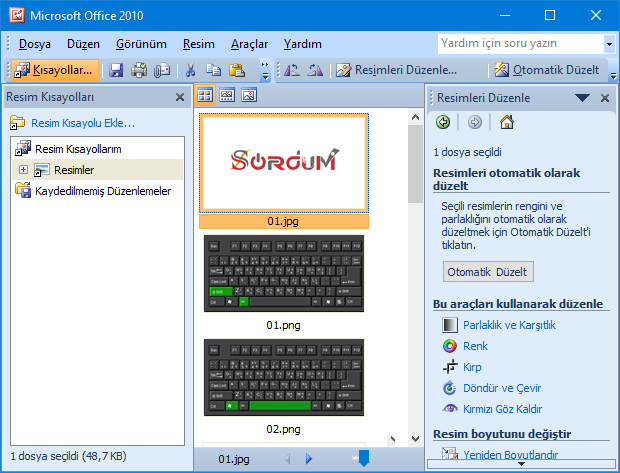Click the 01.jpg file name label under thumbnail
Viewport: 620px width, 473px height.
click(284, 221)
